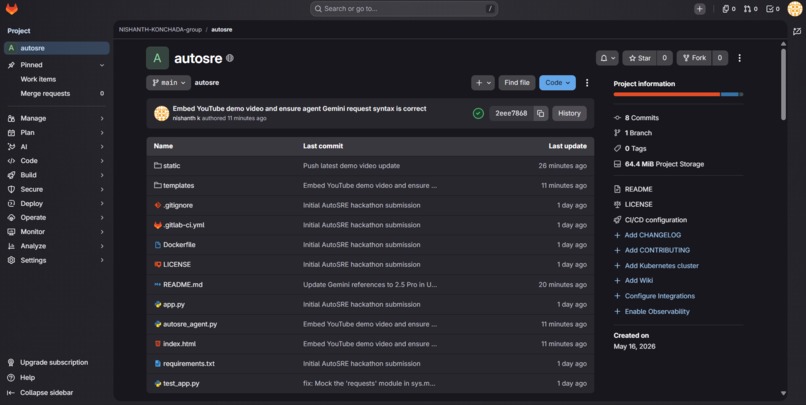The image size is (806, 405).
Task: Open the add file plus dropdown
Action: (x=483, y=83)
